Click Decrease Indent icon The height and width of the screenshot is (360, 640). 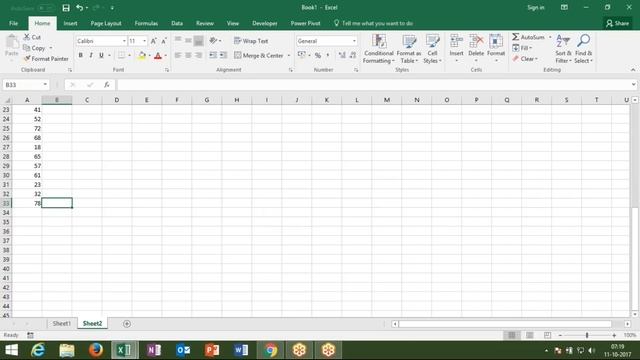213,55
